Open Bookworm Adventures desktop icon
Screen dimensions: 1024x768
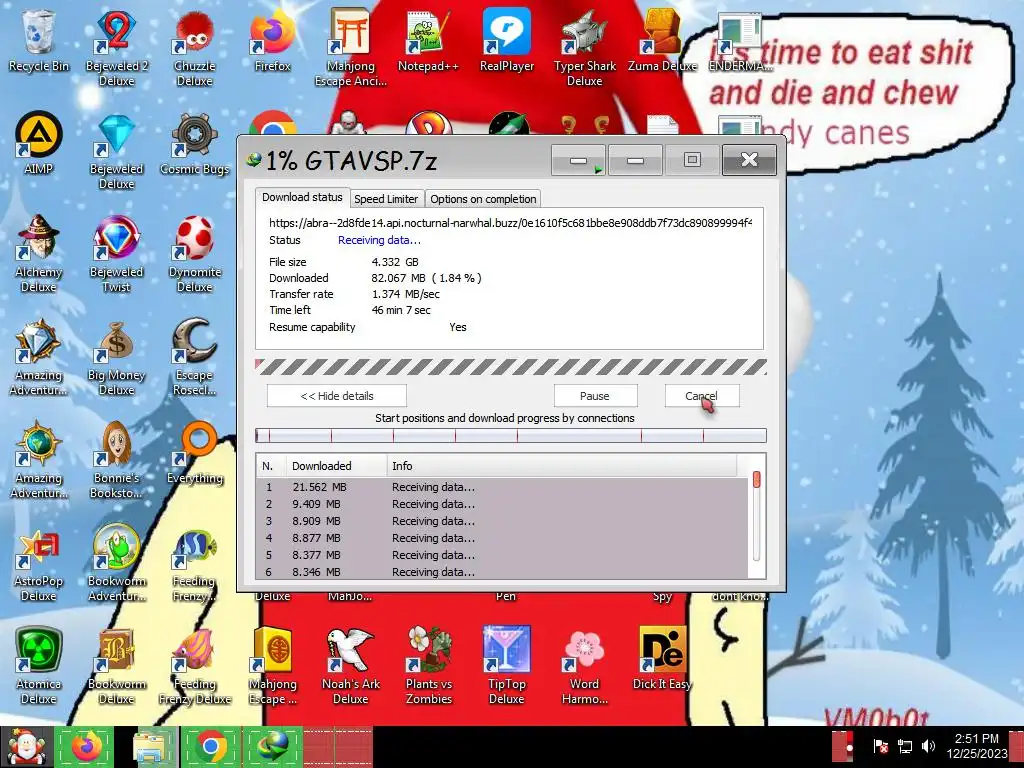point(117,564)
